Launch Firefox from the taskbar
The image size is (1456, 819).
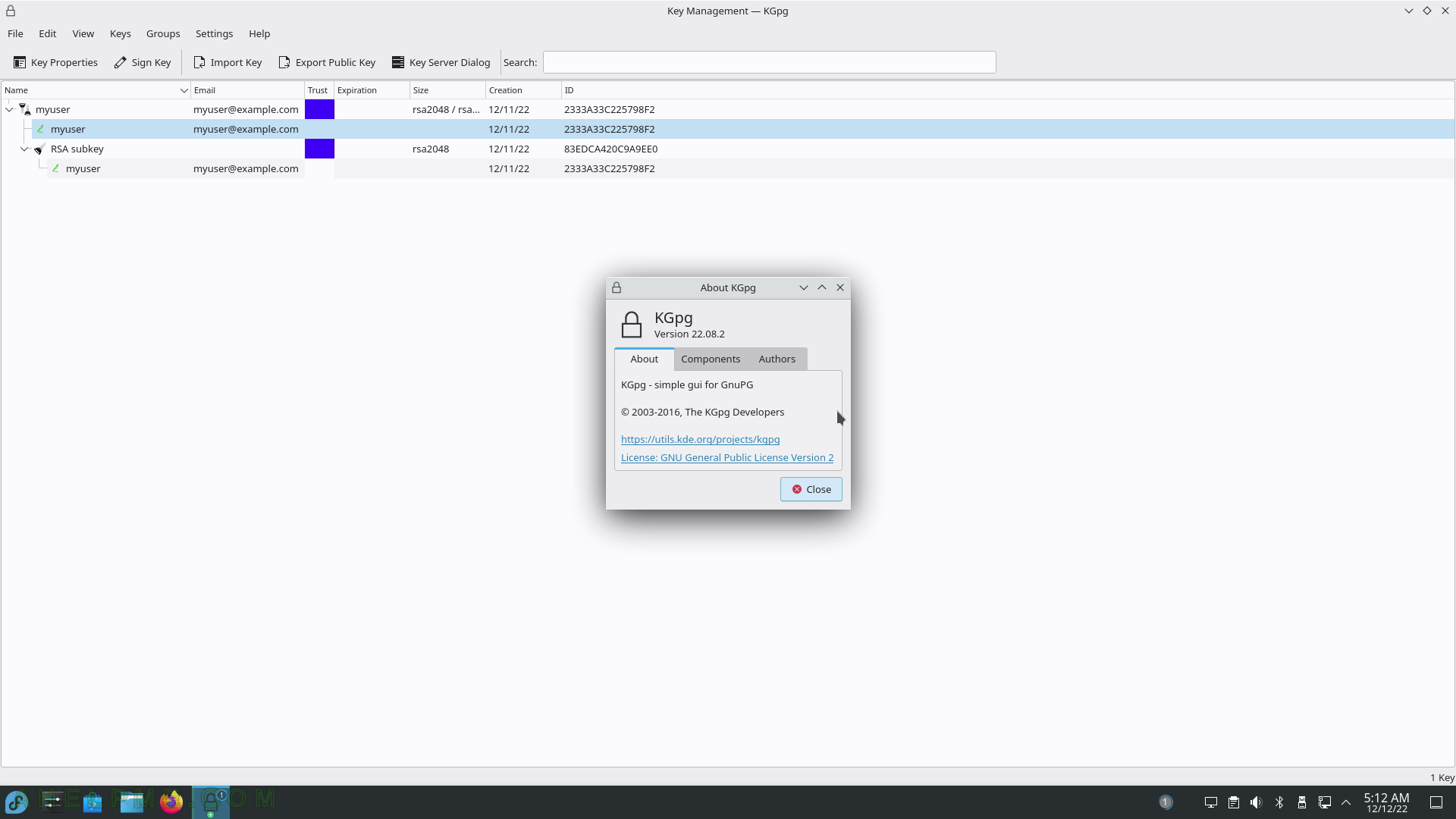[171, 802]
